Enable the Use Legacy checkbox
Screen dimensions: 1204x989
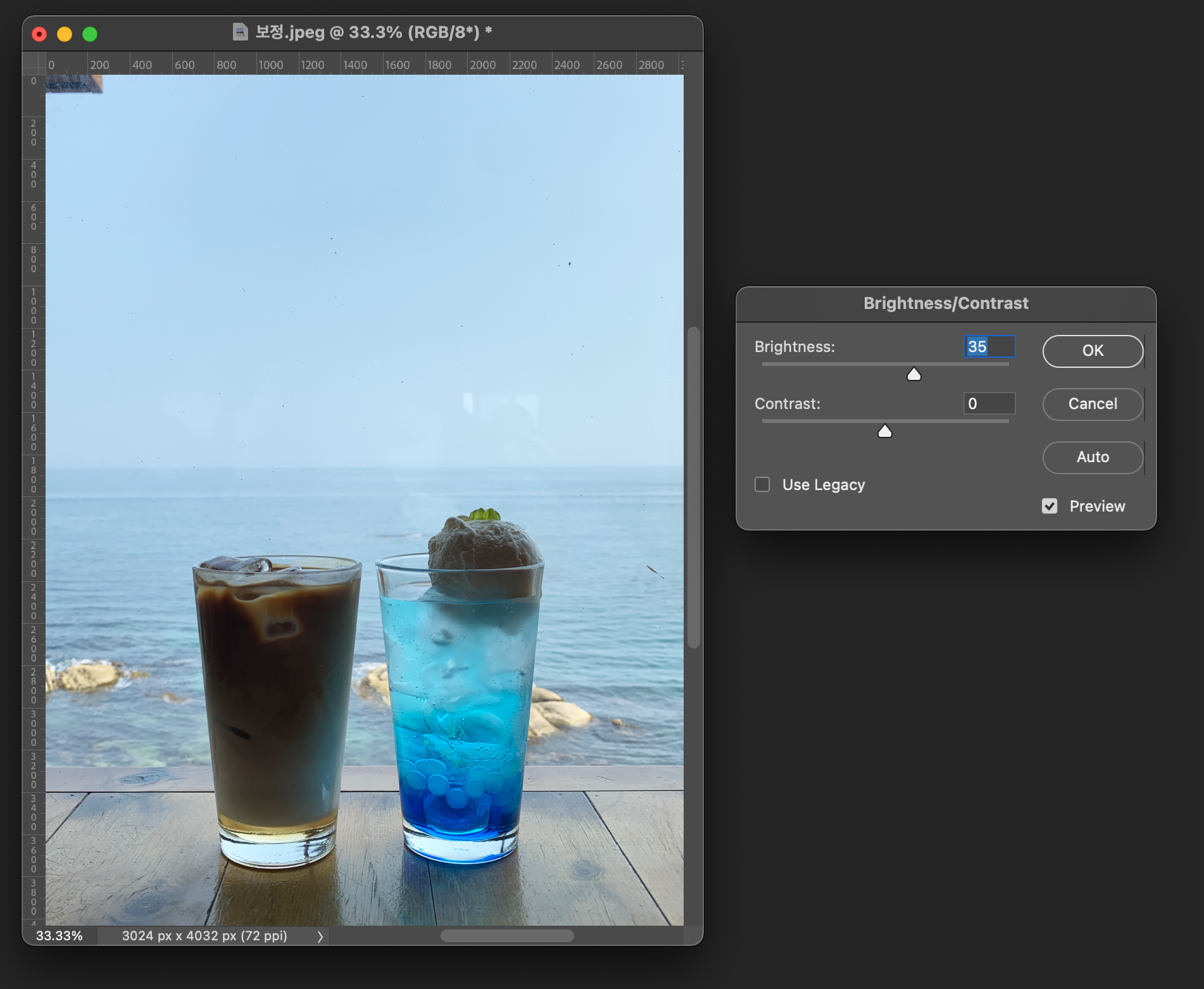[762, 484]
